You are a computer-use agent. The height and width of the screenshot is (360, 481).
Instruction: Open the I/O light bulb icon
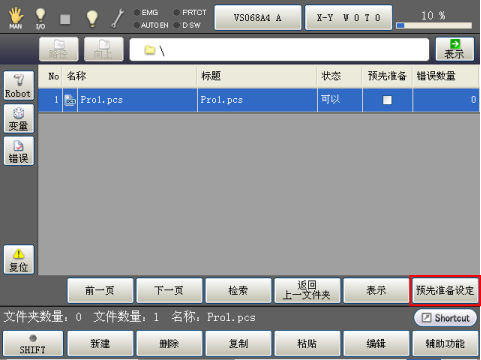pos(40,18)
